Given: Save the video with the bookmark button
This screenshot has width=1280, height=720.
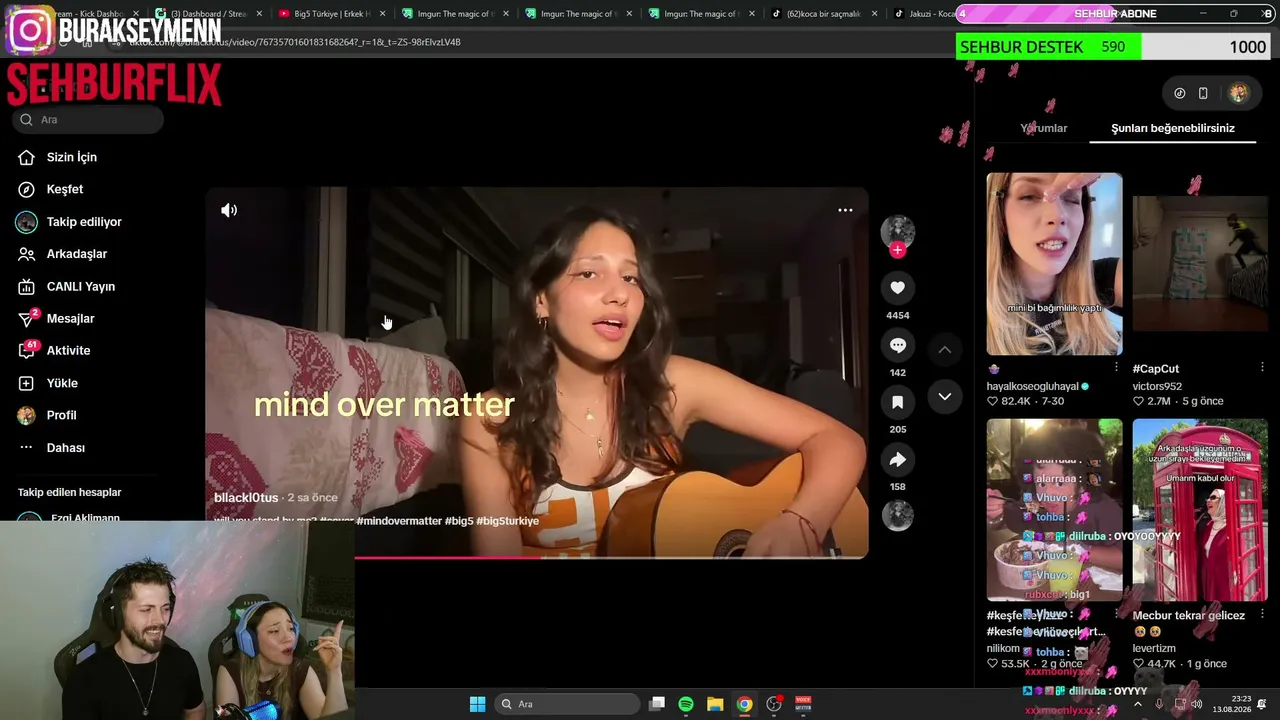Looking at the screenshot, I should 897,402.
